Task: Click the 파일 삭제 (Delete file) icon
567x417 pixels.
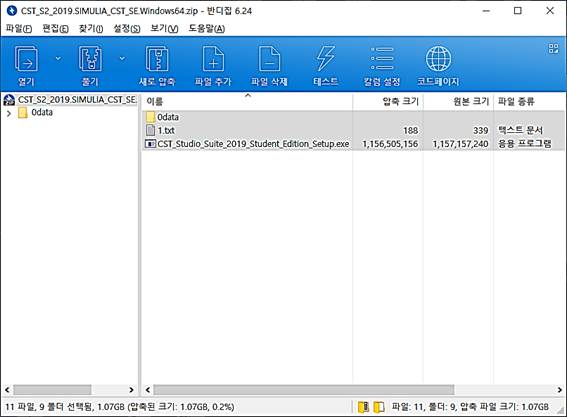Action: 269,59
